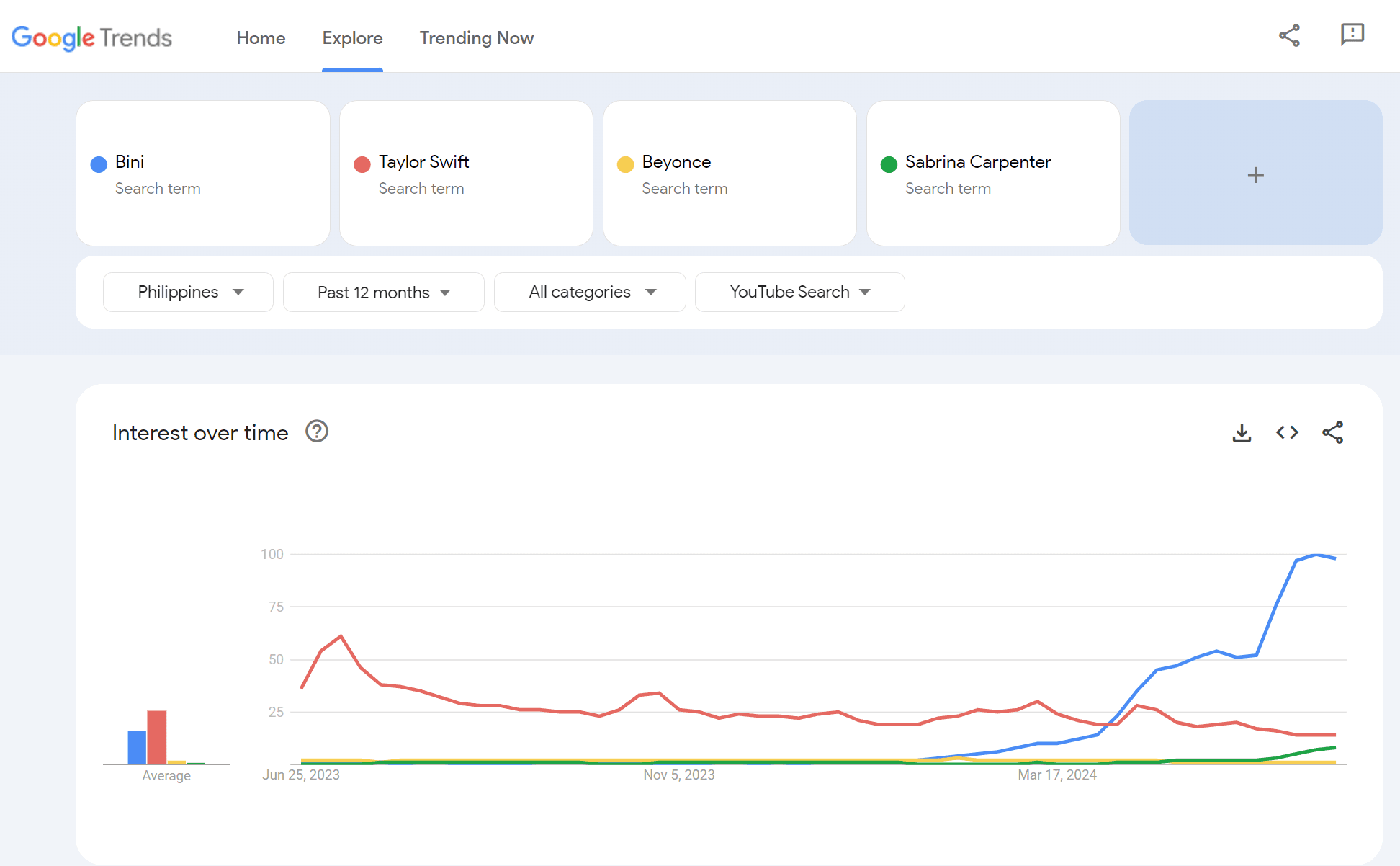Screen dimensions: 1400x866
Task: Click the 75 y-axis label
Action: [276, 607]
